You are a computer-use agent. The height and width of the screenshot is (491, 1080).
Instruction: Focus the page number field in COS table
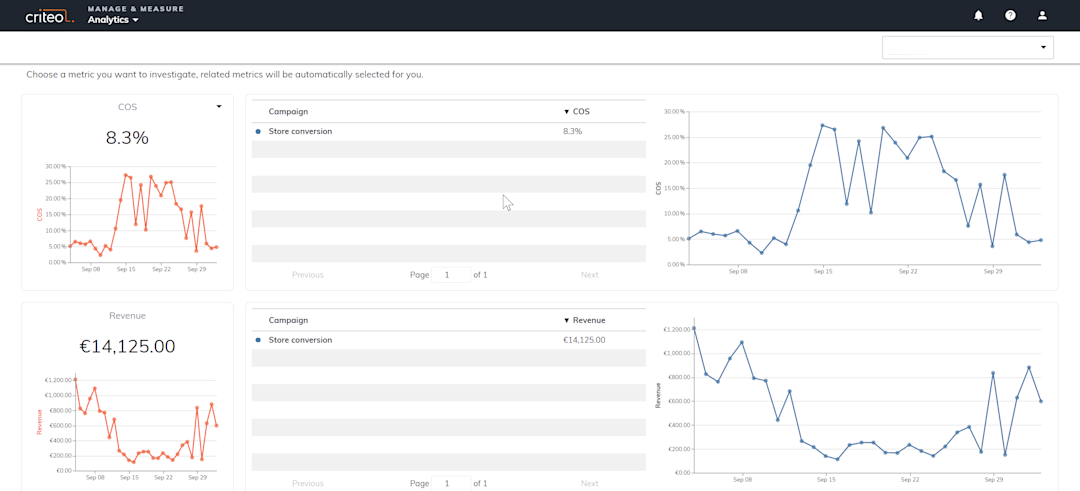tap(451, 275)
